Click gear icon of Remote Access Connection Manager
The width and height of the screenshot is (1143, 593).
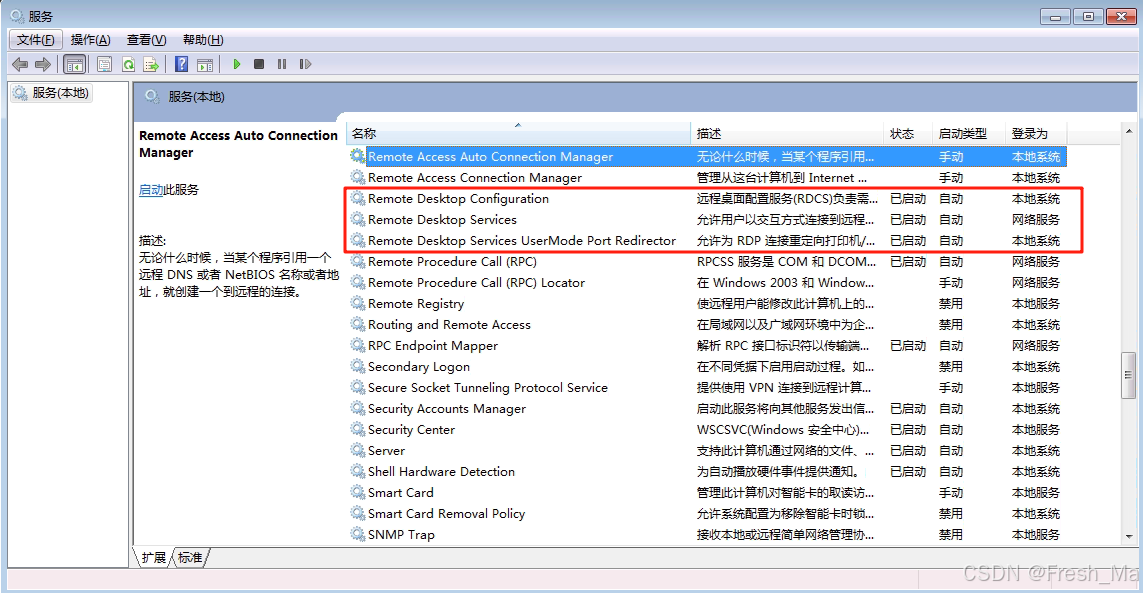[357, 177]
